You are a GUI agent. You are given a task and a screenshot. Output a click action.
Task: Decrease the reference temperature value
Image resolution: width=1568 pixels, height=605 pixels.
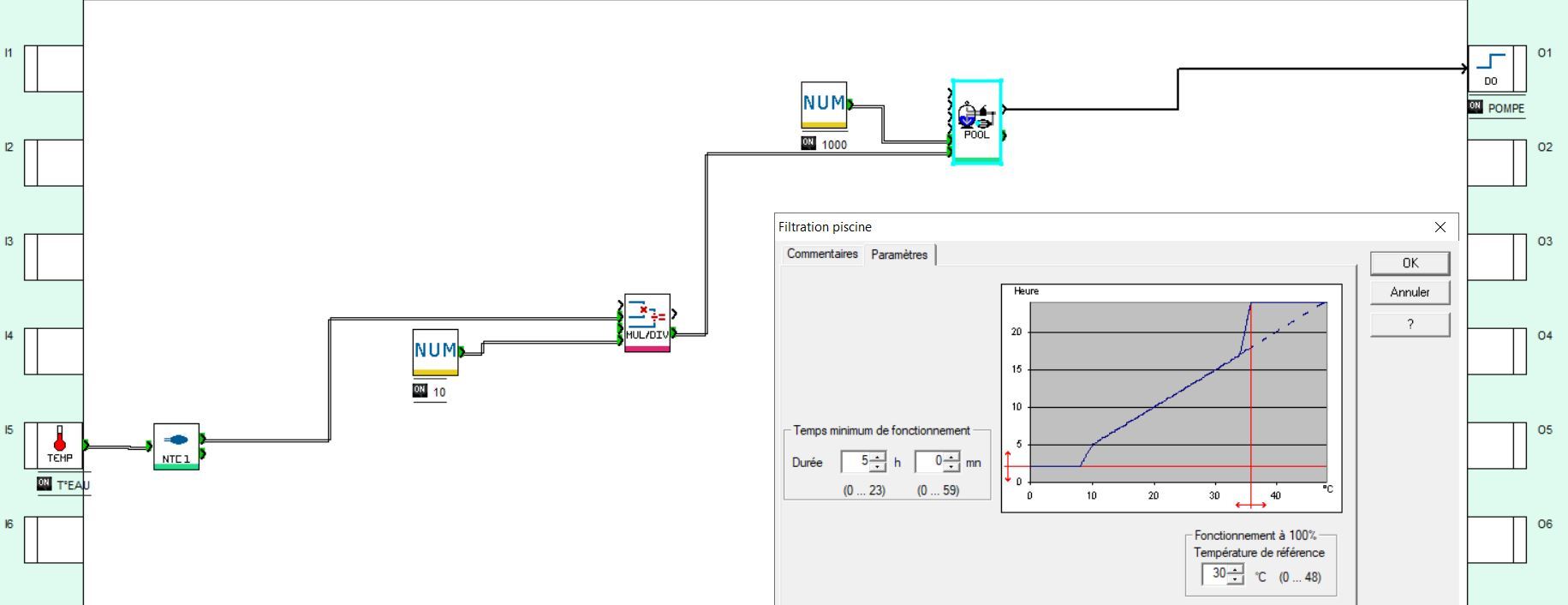[1235, 579]
